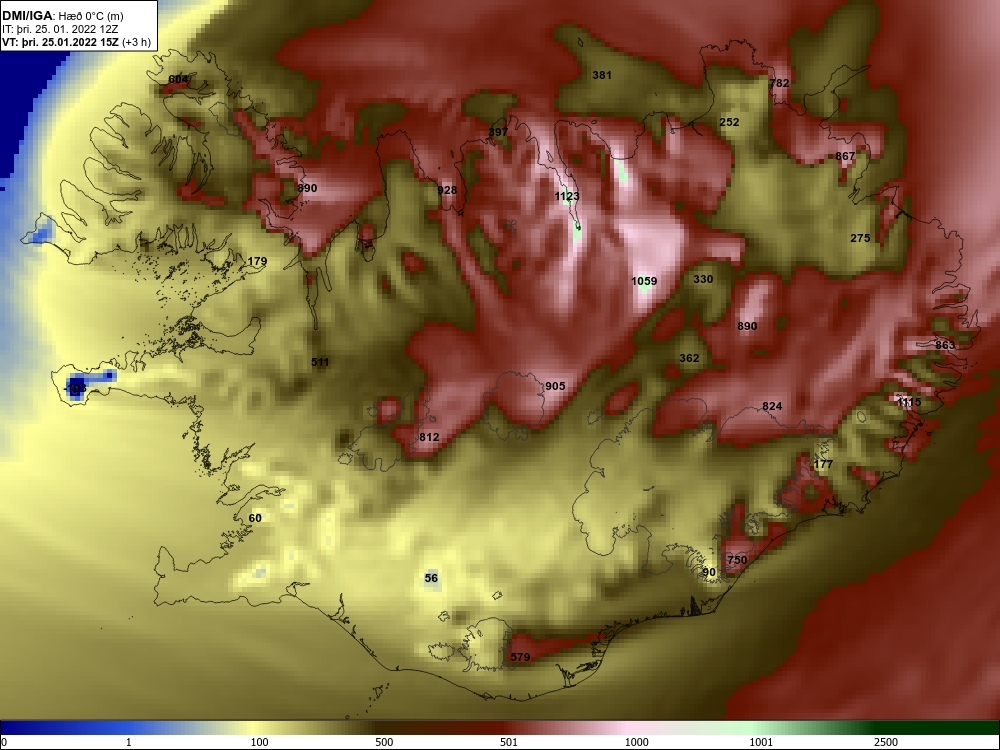Select the map value 782
1000x750 pixels.
point(779,83)
